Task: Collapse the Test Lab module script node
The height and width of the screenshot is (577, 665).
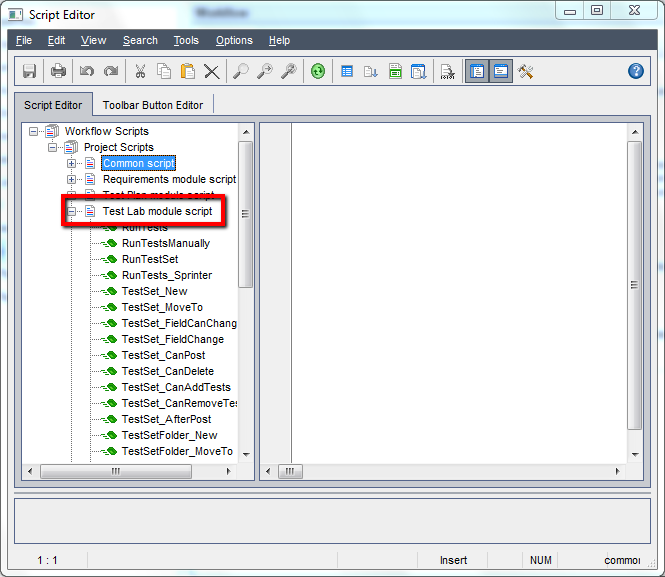Action: pos(71,211)
